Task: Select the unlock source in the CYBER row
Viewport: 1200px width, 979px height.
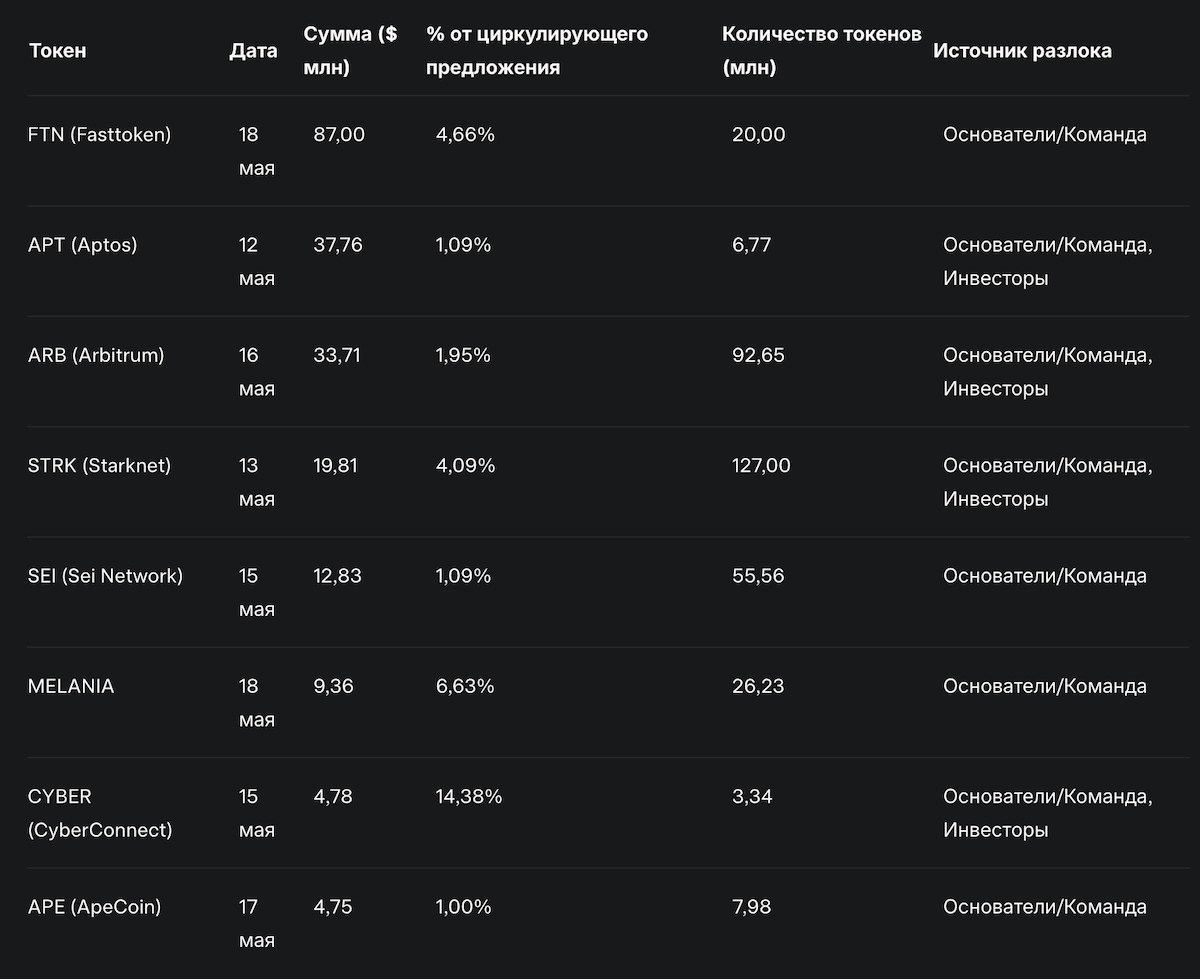Action: click(1048, 812)
